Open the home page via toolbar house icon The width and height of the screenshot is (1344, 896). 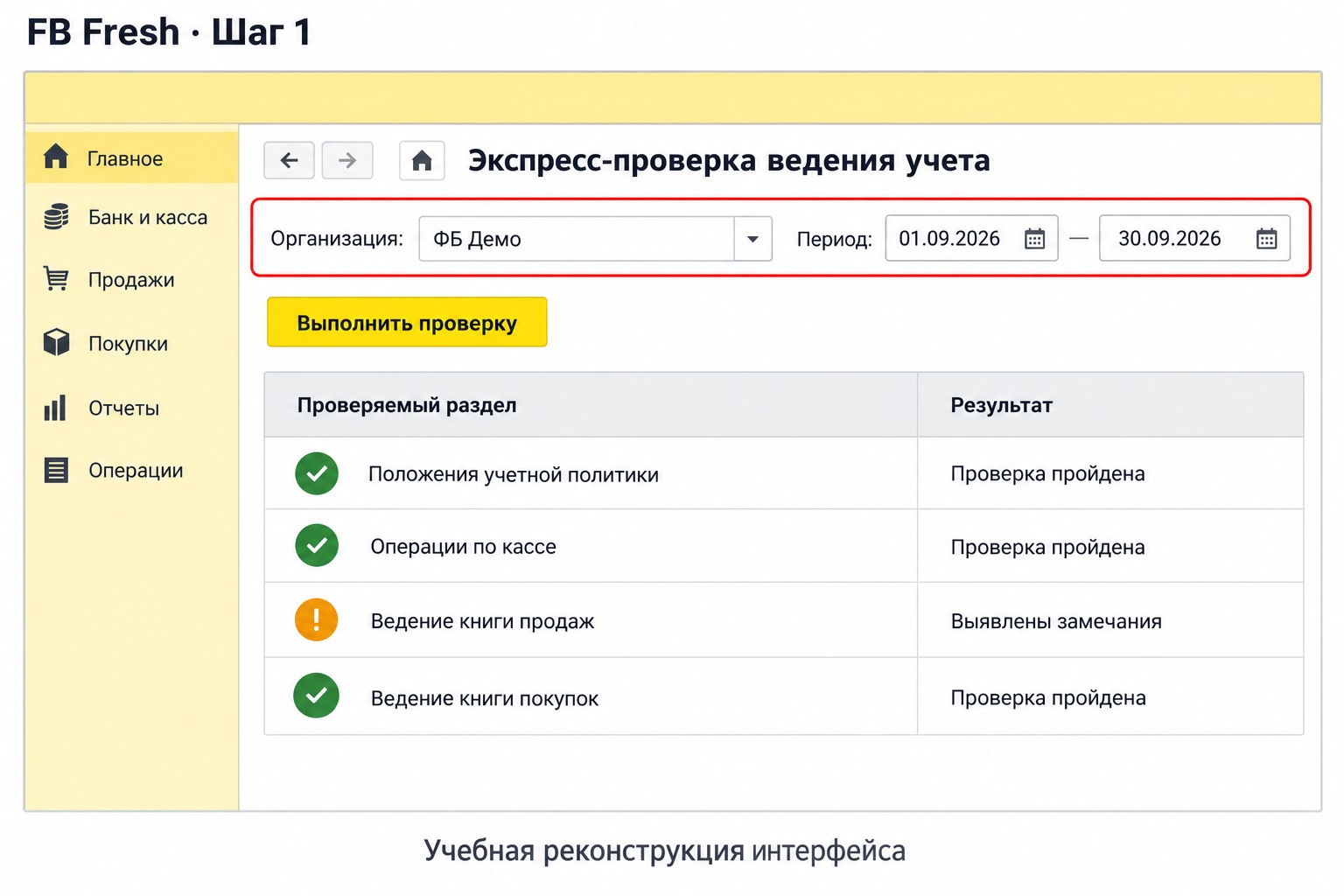click(422, 160)
